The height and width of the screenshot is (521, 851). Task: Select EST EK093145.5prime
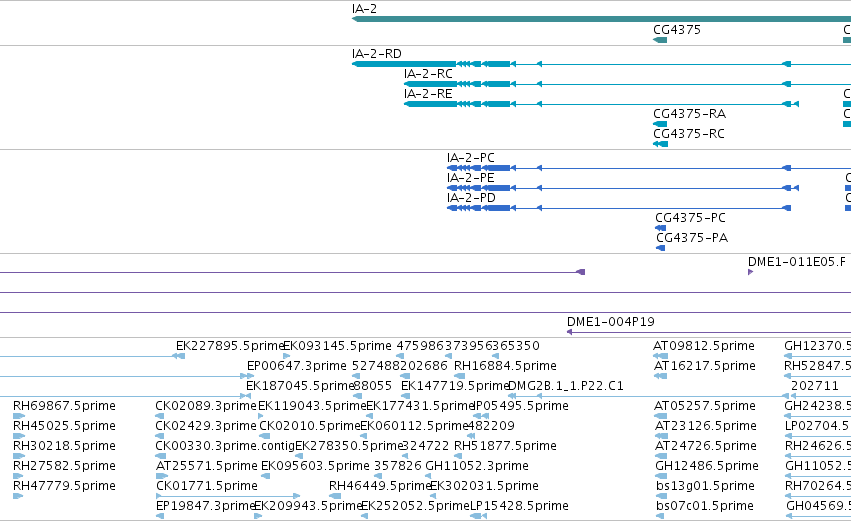point(337,346)
